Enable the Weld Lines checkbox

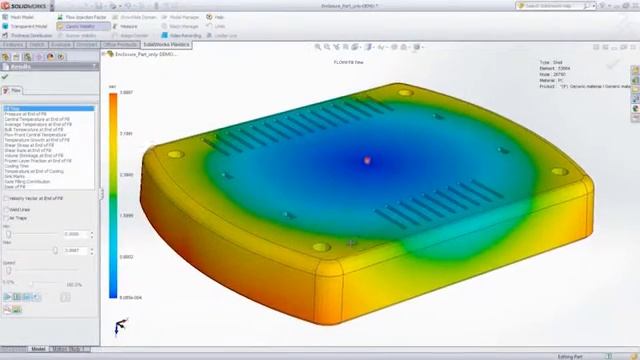(x=6, y=209)
